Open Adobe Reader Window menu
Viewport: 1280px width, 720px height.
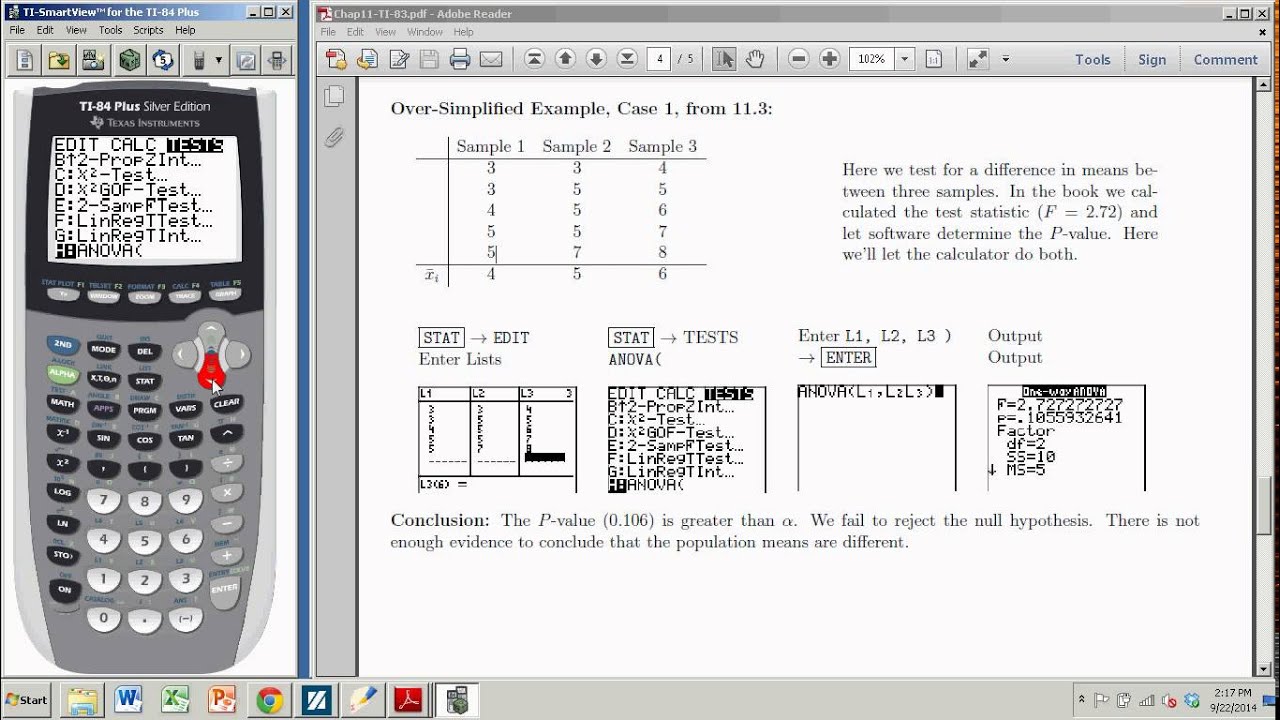pyautogui.click(x=424, y=32)
